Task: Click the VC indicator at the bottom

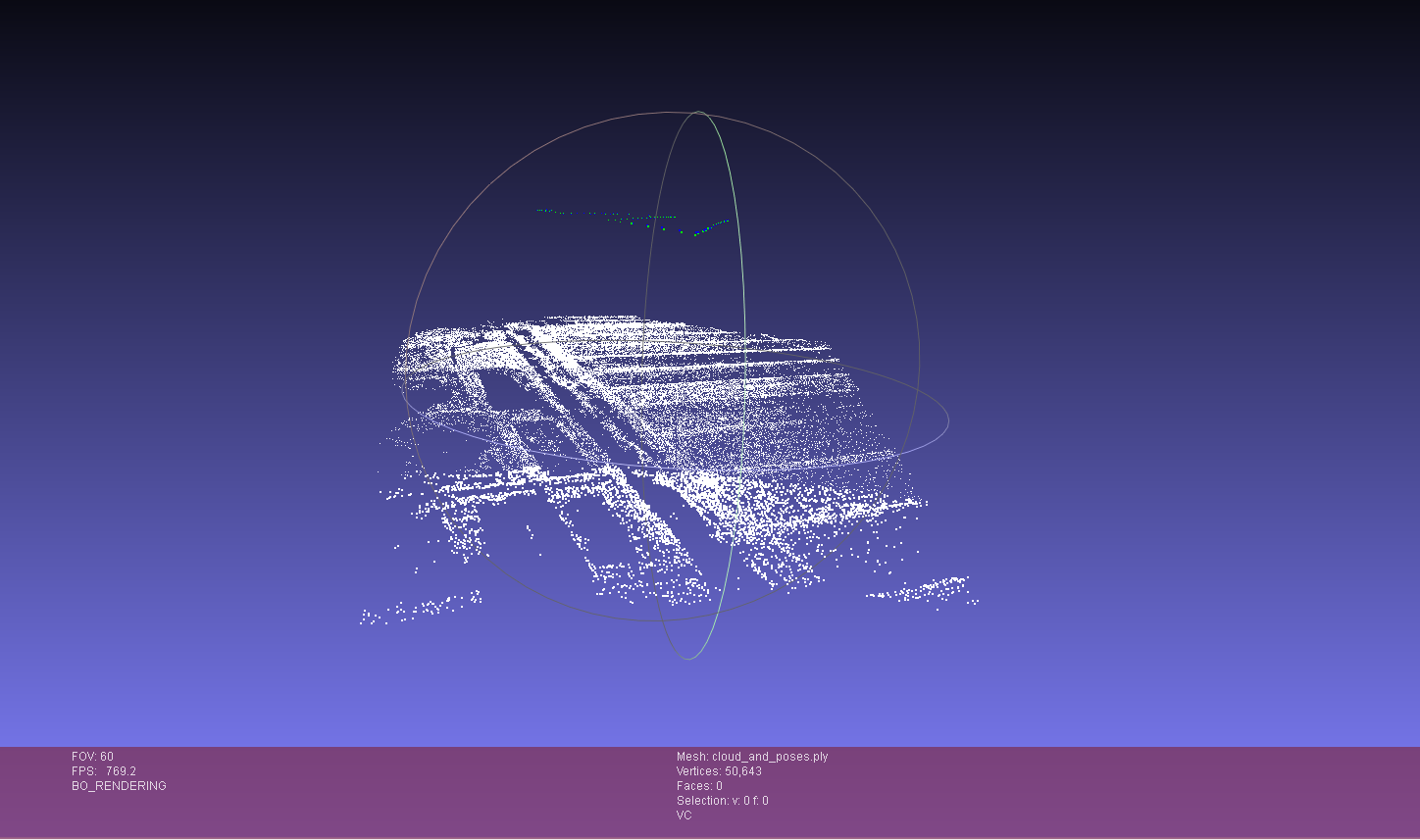Action: (x=683, y=815)
